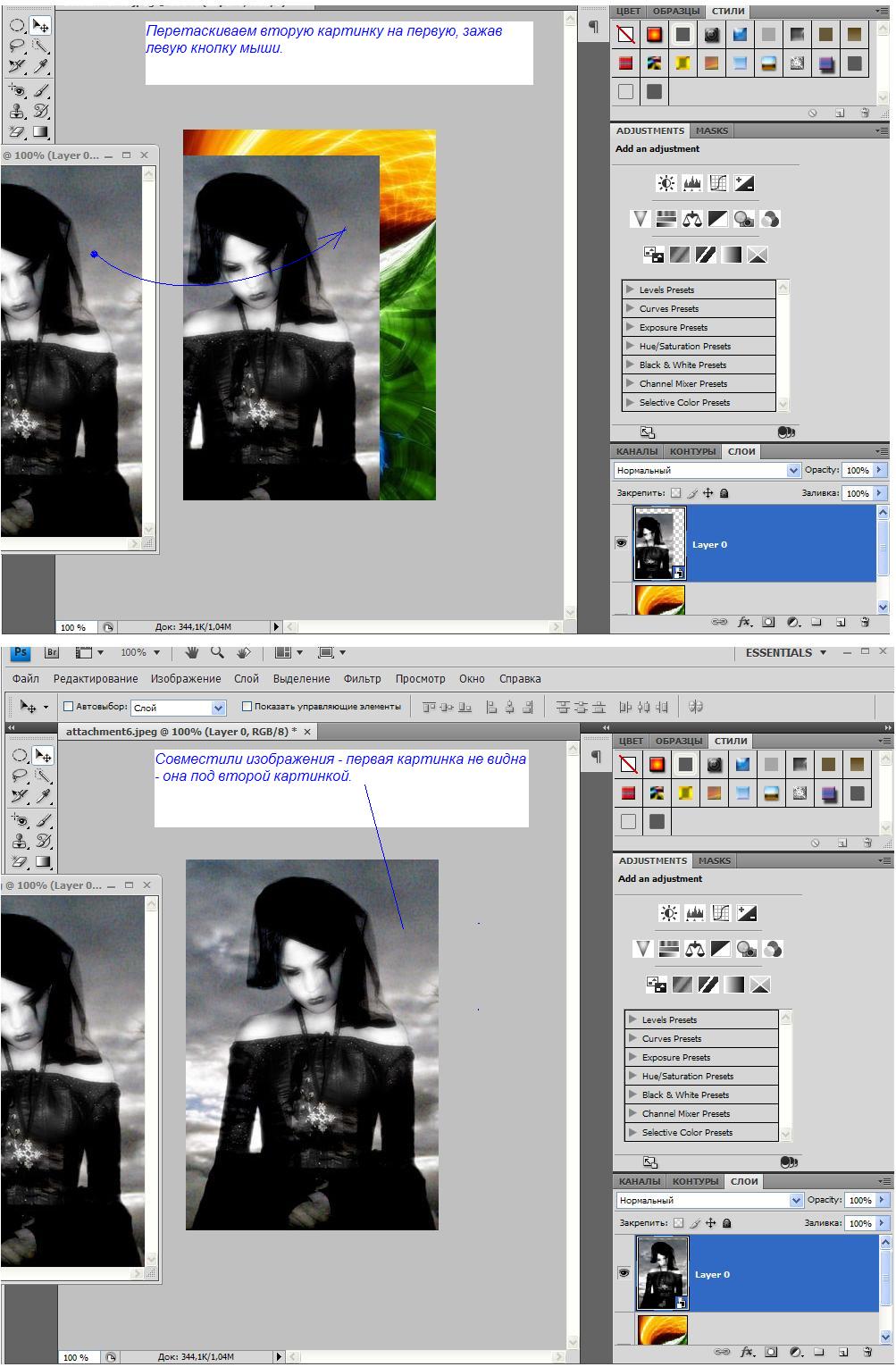Screen dimensions: 896x1367
Task: Add Photo Filter adjustment in the upper Adjustments panel
Action: click(x=743, y=219)
